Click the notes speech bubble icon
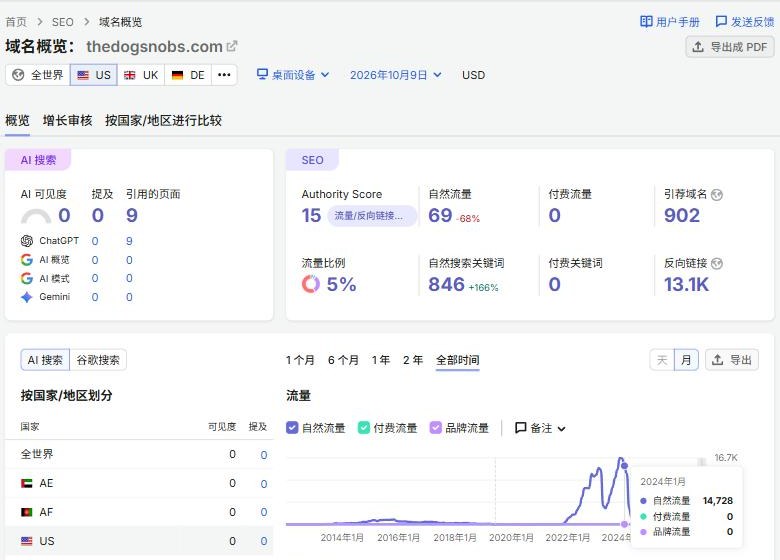The width and height of the screenshot is (780, 560). pos(521,428)
